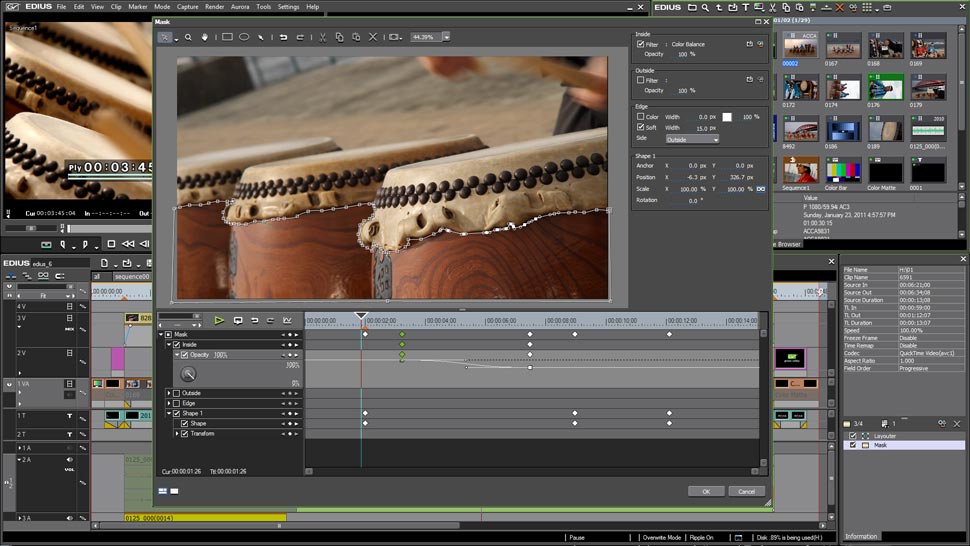Choose the pen path drawing tool
970x546 pixels.
[x=260, y=37]
